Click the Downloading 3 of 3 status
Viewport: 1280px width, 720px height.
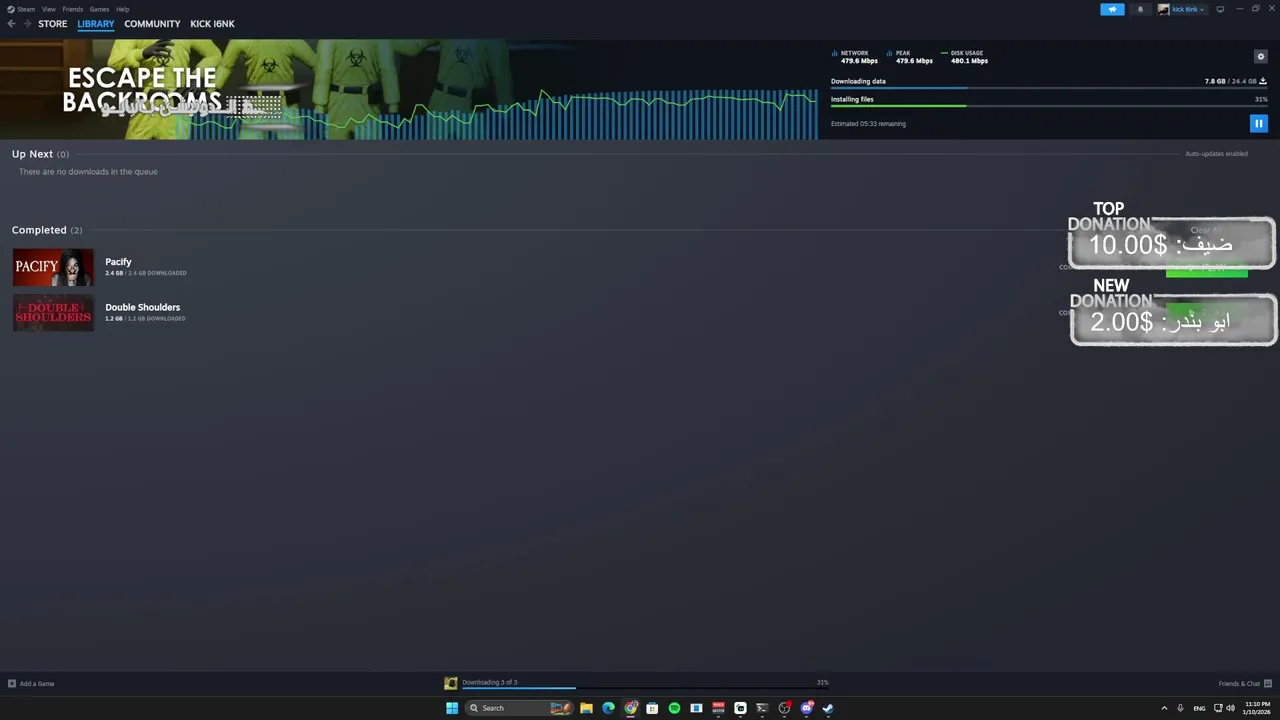[490, 682]
